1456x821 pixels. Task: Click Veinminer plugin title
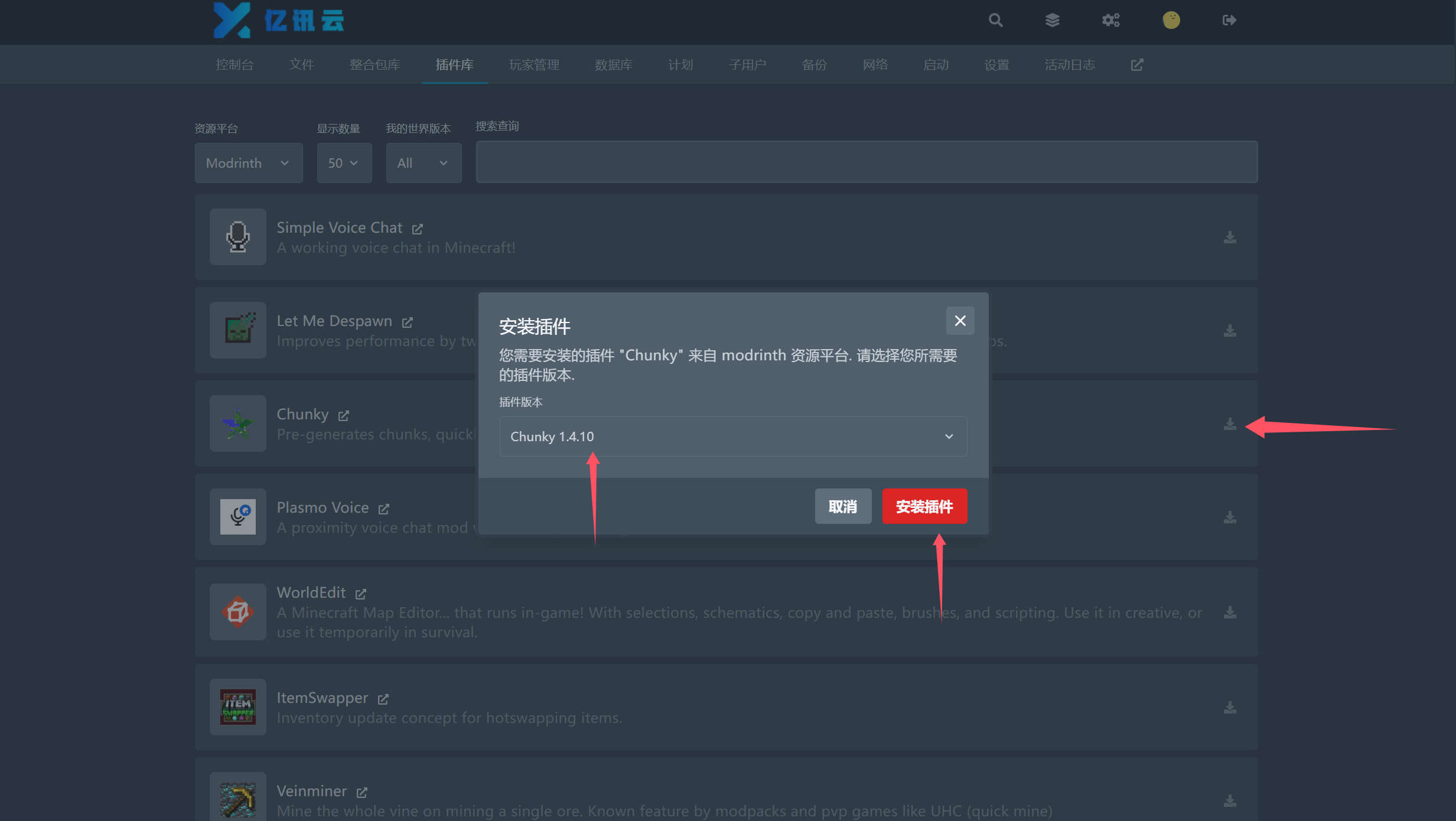[311, 791]
